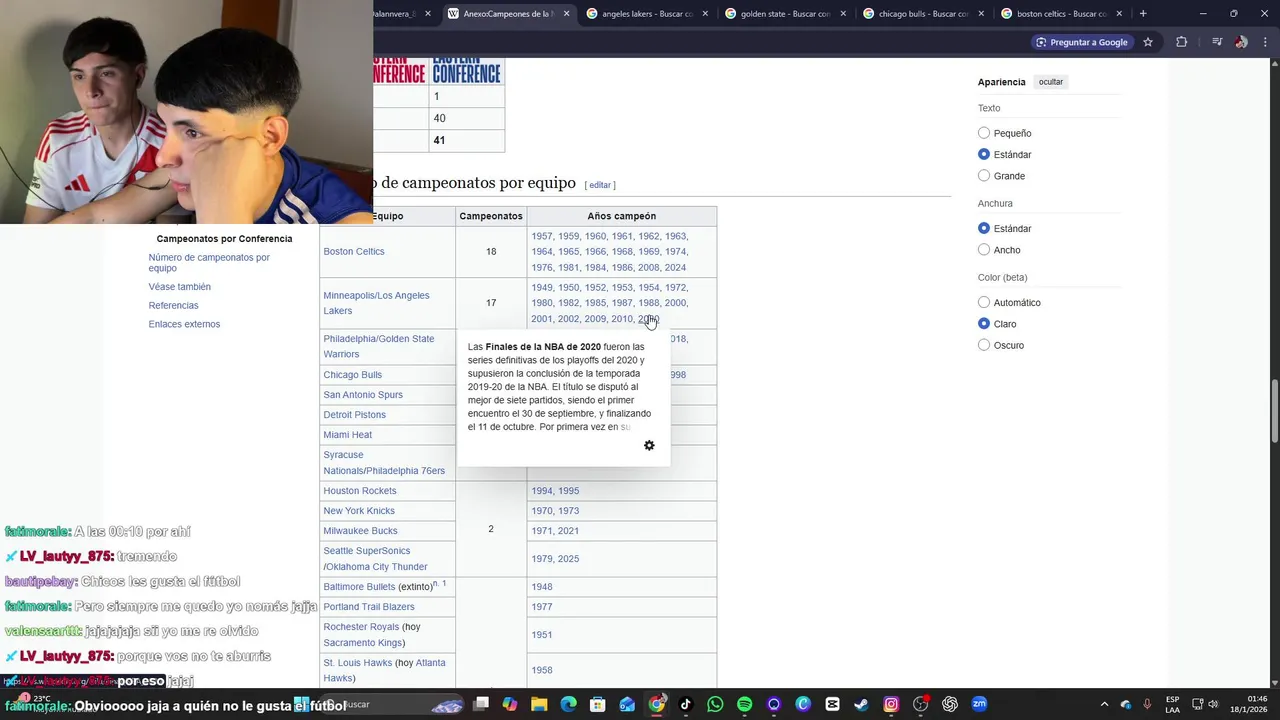The image size is (1280, 720).
Task: Click the editar section link
Action: pos(599,185)
